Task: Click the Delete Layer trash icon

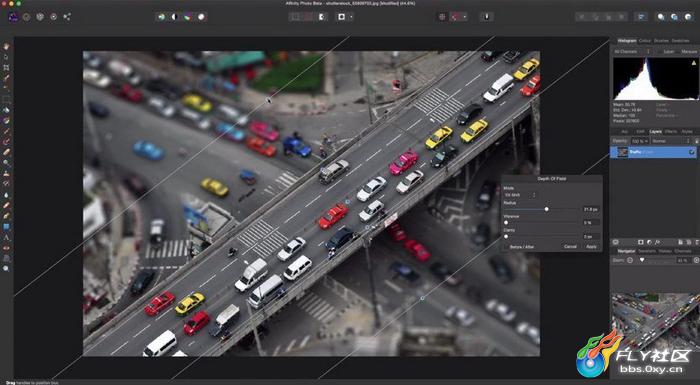Action: tap(696, 242)
